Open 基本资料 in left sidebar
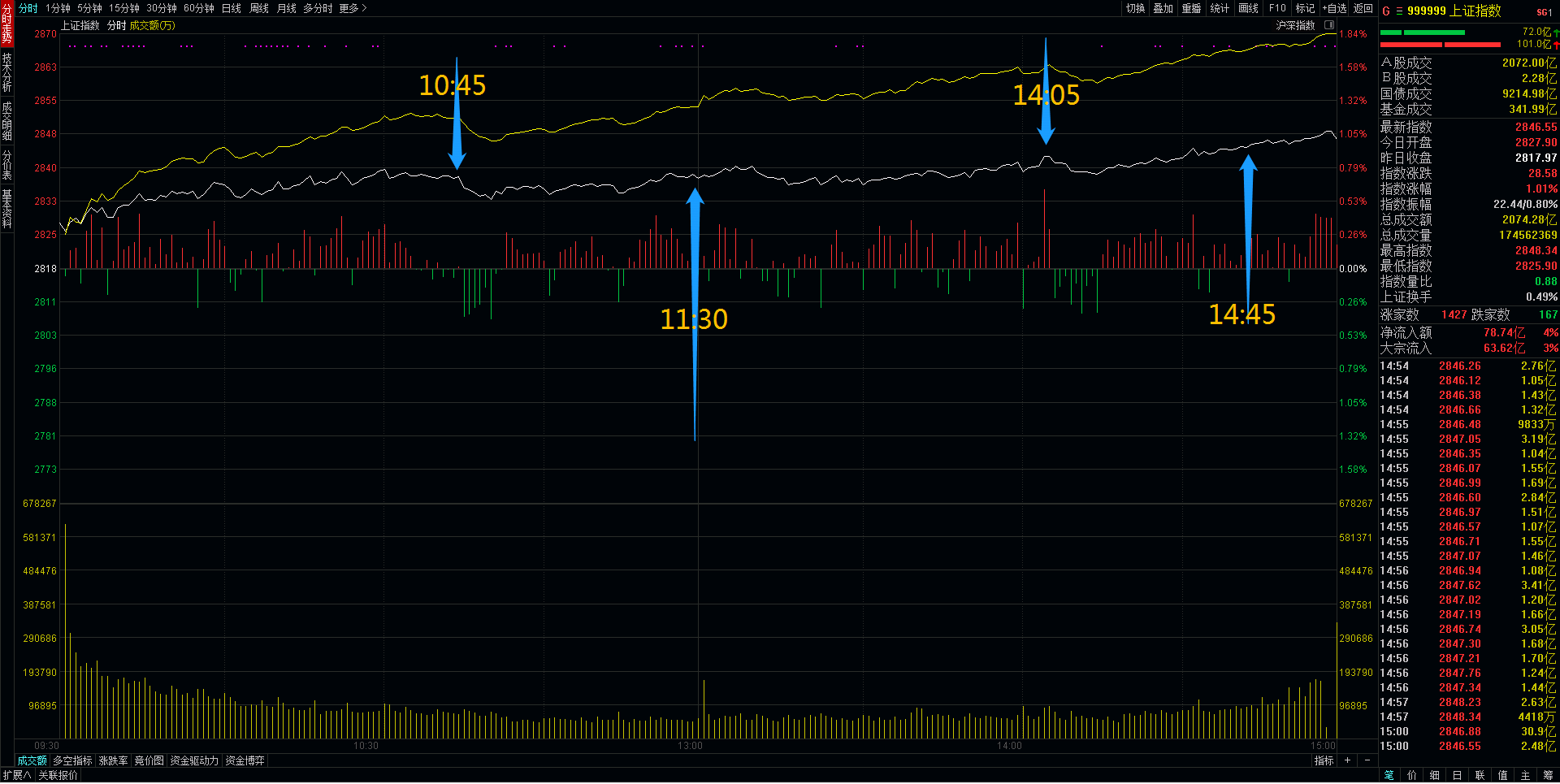This screenshot has height=784, width=1560. (x=6, y=208)
